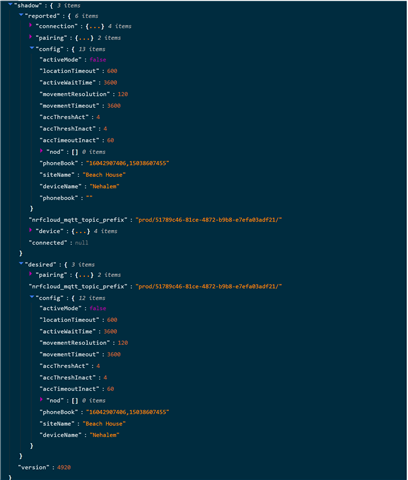408x480 pixels.
Task: Collapse the "config" node with 13 items
Action: click(32, 48)
